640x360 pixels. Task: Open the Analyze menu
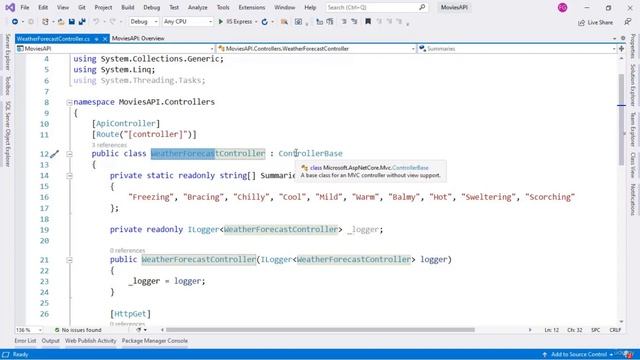coord(198,7)
